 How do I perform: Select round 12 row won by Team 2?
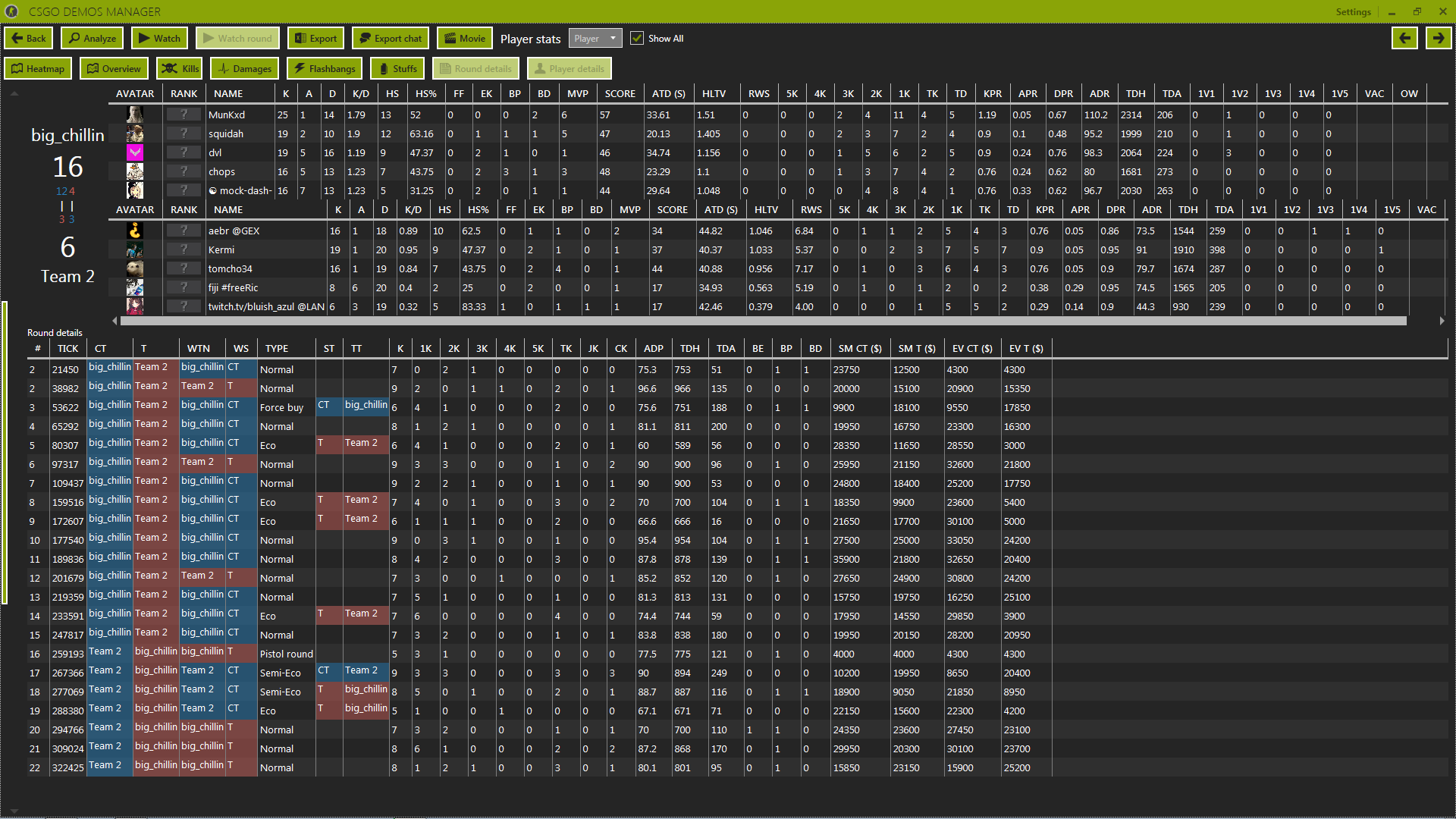[x=538, y=578]
